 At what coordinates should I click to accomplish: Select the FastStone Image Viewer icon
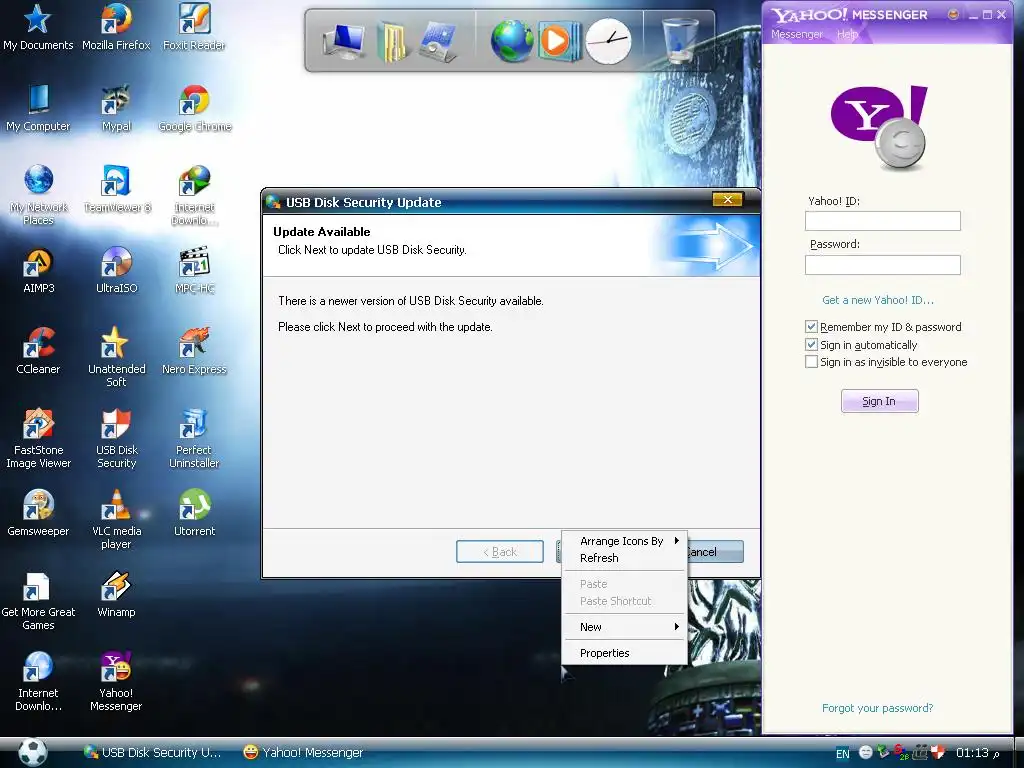pos(39,438)
